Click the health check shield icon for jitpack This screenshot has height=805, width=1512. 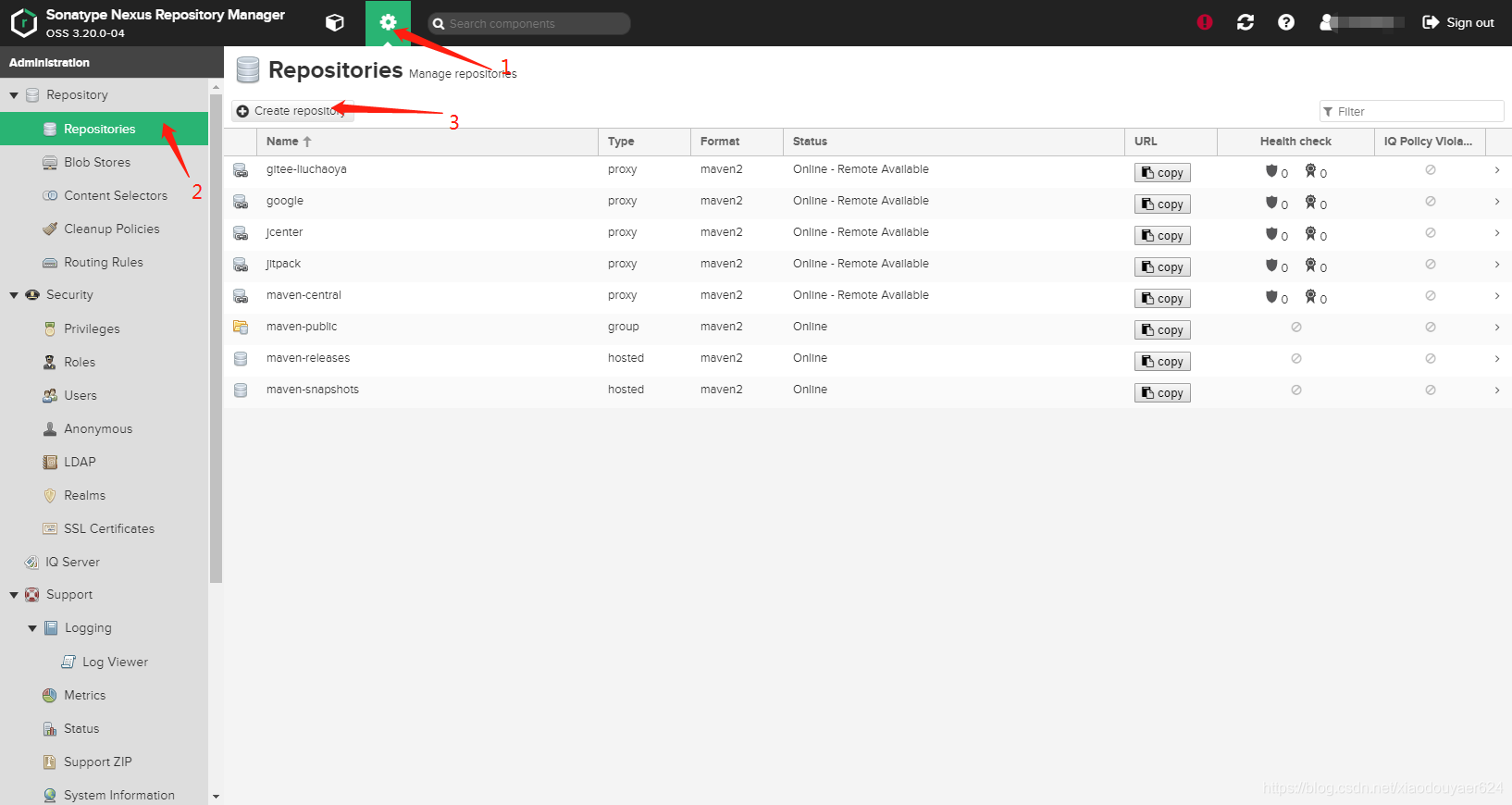pyautogui.click(x=1271, y=266)
